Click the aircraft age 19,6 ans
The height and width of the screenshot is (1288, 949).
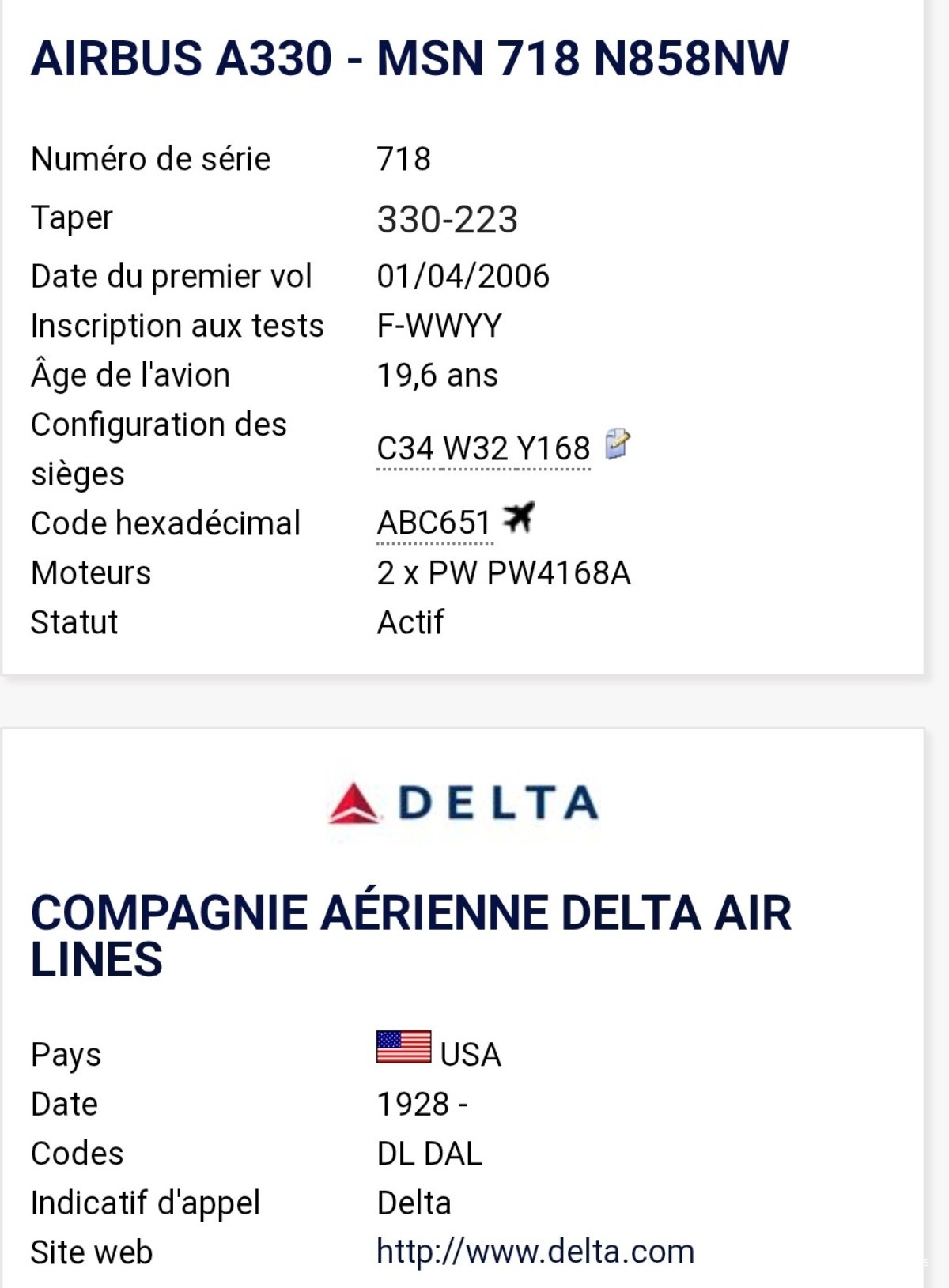[437, 376]
